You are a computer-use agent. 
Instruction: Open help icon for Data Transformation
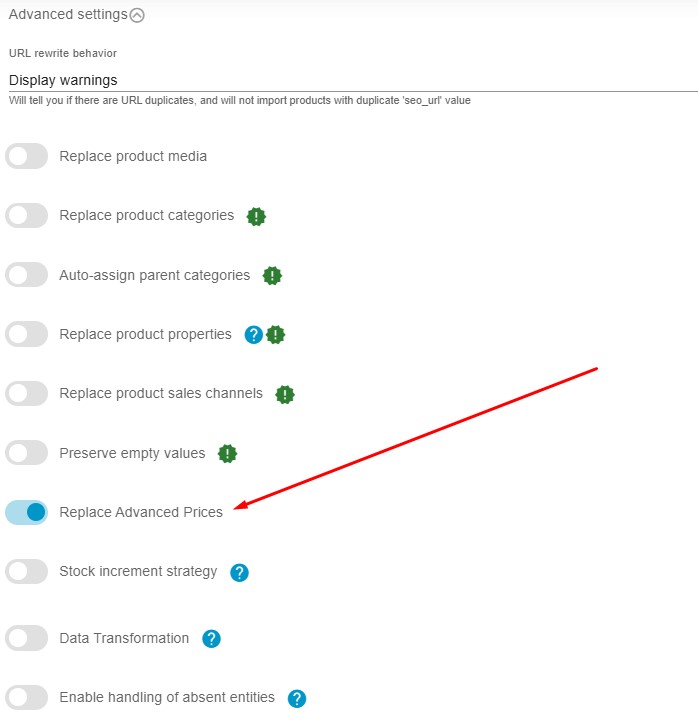coord(211,639)
